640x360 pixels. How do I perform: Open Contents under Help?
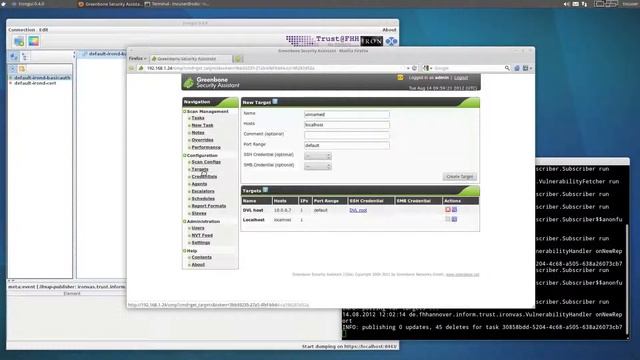point(202,258)
